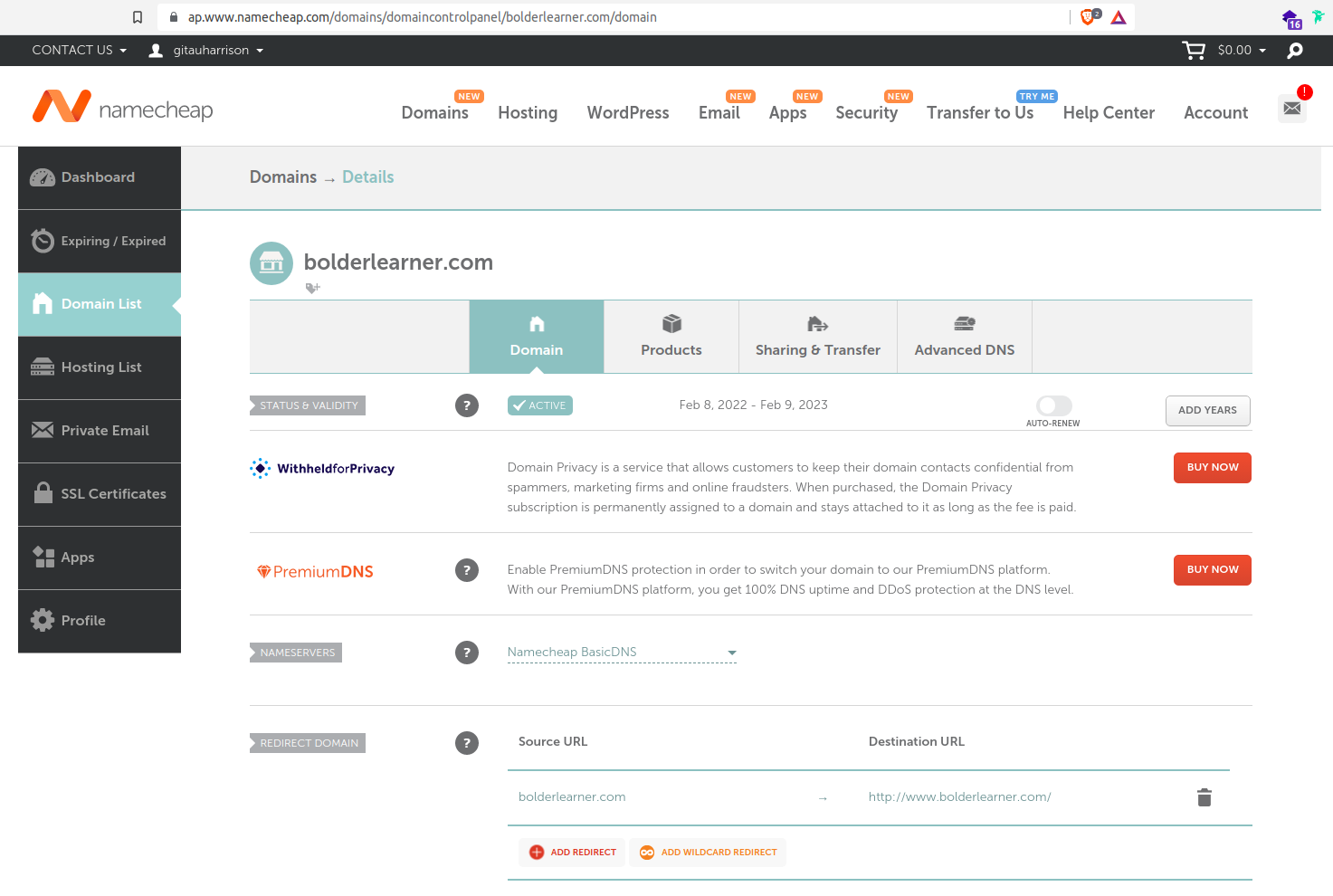The height and width of the screenshot is (896, 1333).
Task: Open SSL Certificates in sidebar
Action: [100, 495]
